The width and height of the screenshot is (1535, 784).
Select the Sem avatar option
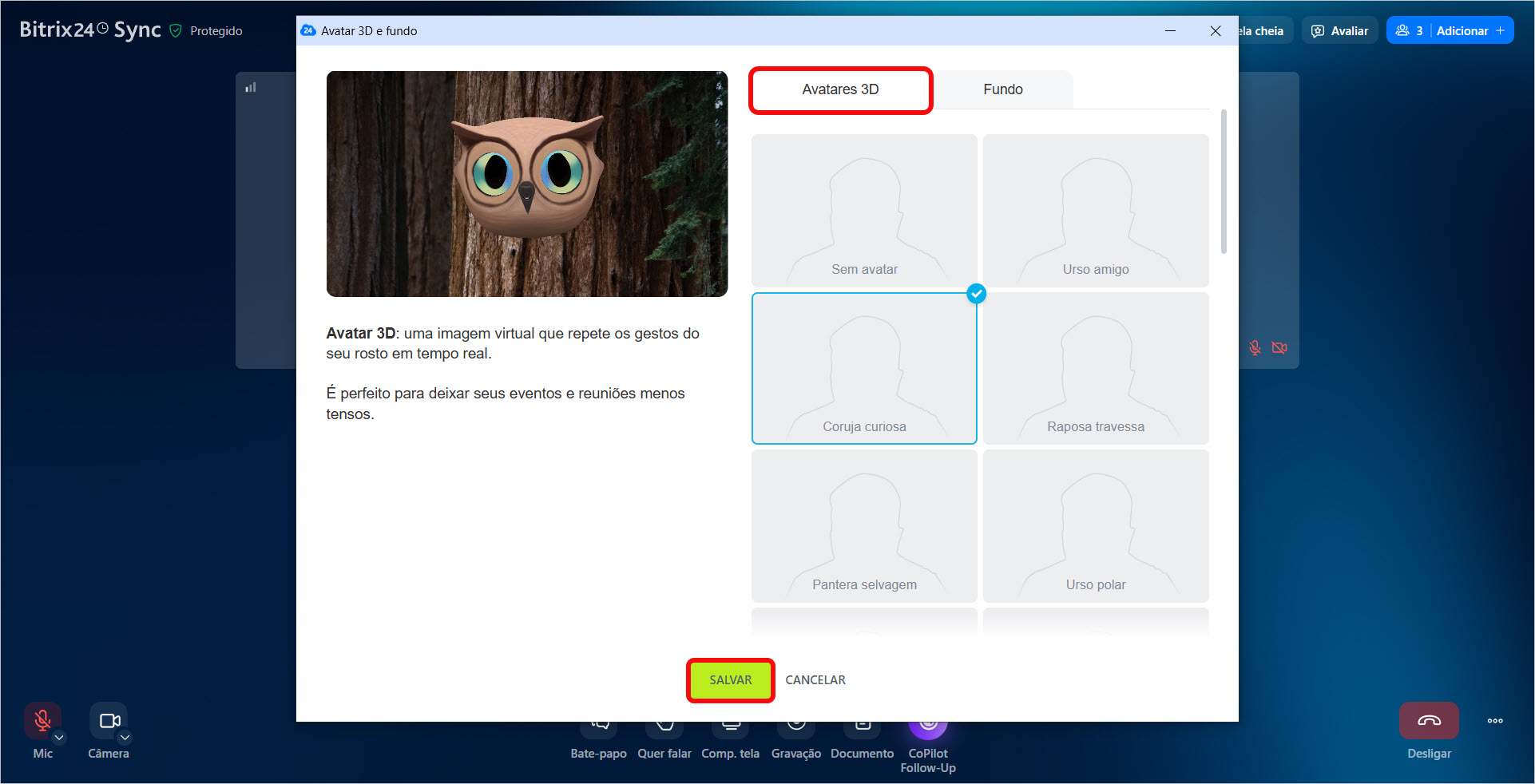(864, 211)
